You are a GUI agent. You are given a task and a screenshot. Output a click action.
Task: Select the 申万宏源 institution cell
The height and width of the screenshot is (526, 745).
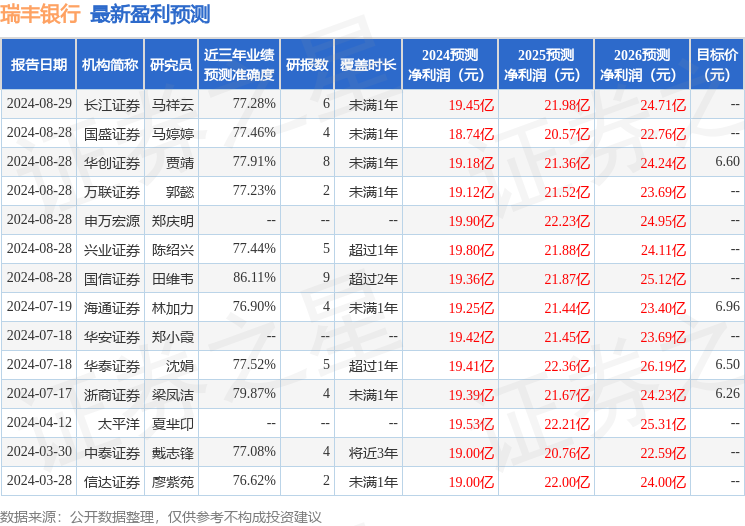pos(112,221)
